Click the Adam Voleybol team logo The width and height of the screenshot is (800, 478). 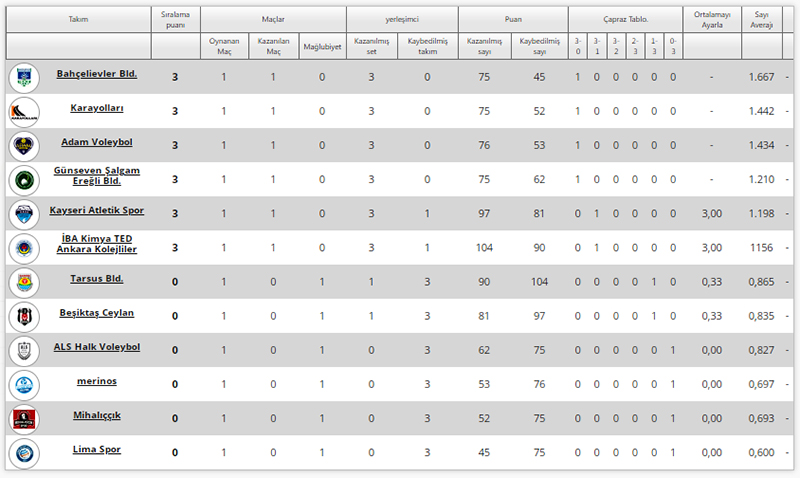23,146
